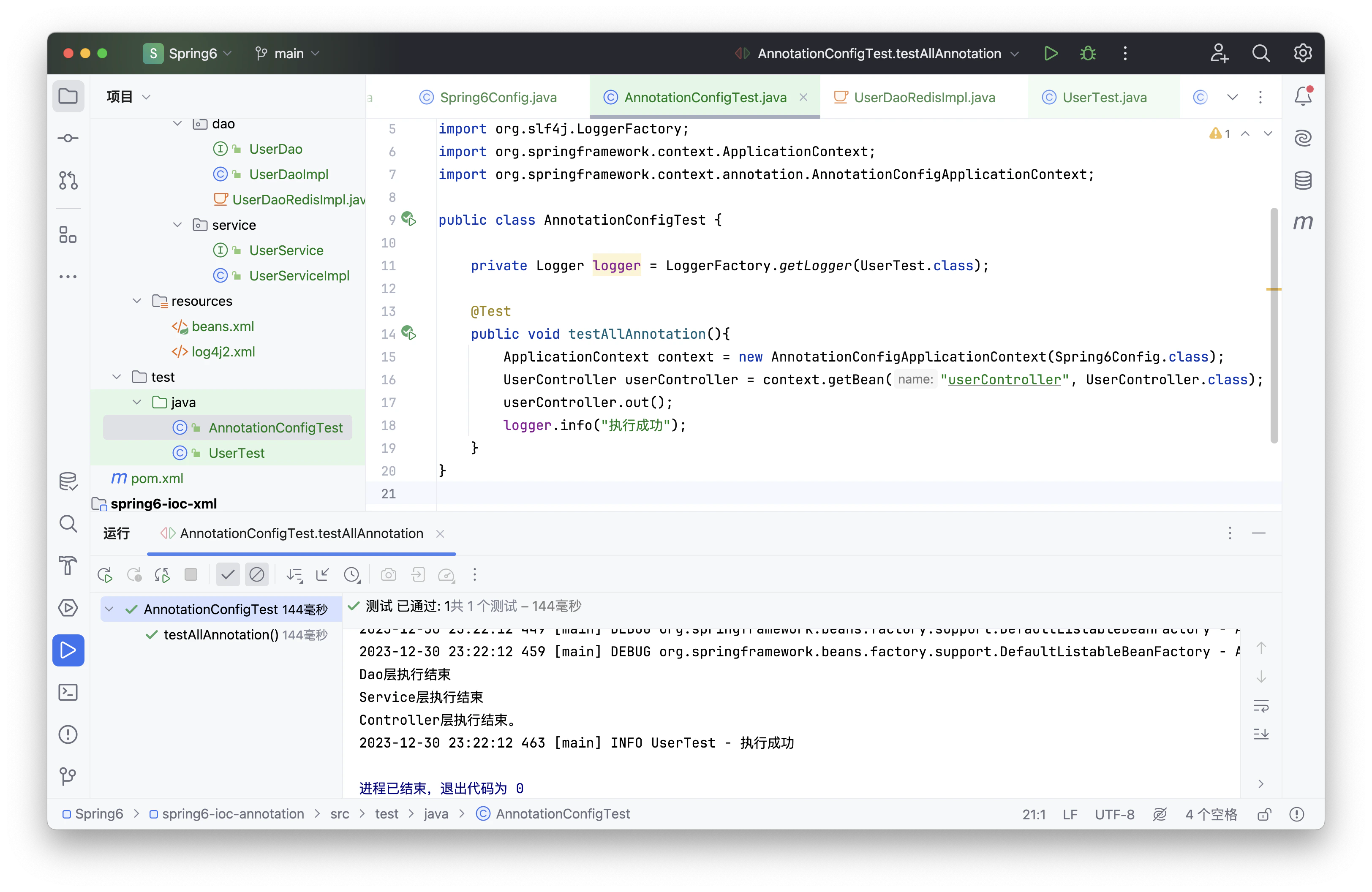Open the Notifications bell icon
This screenshot has width=1372, height=892.
[1303, 96]
